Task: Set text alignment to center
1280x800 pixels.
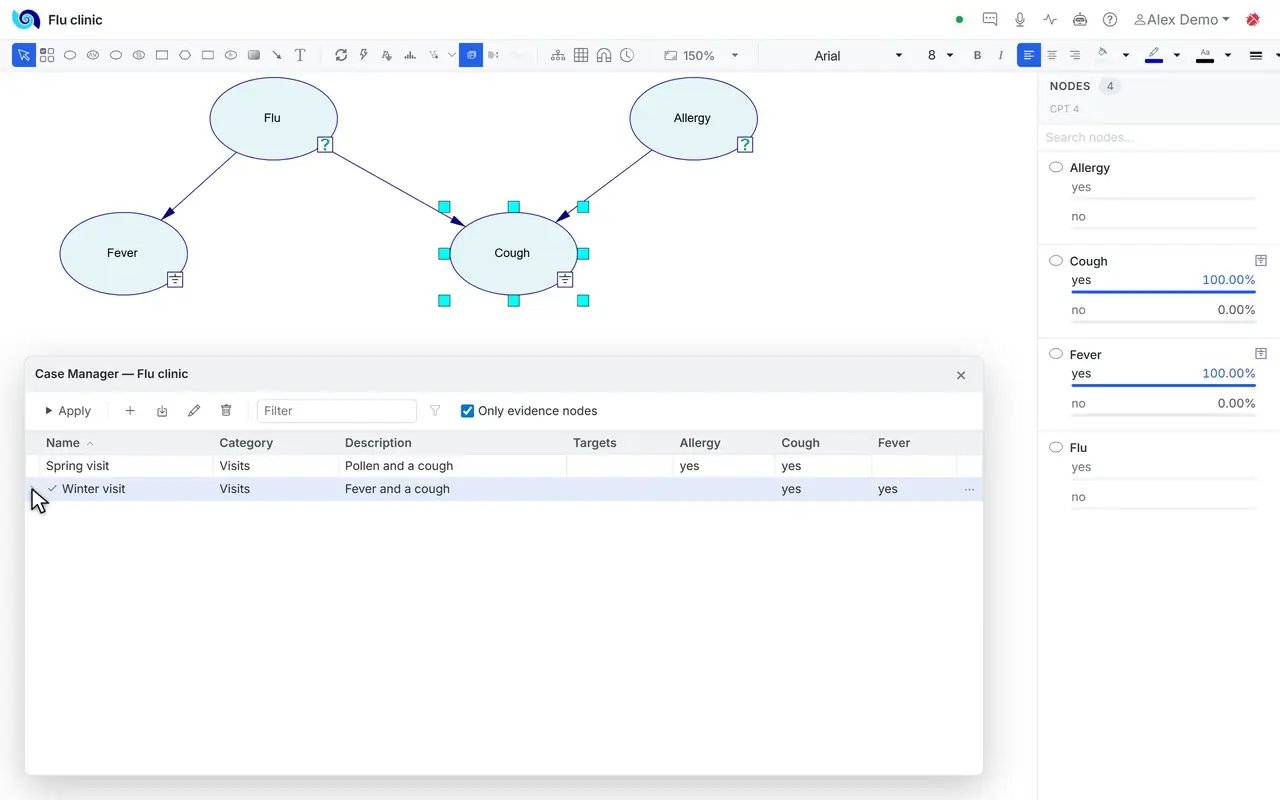Action: [x=1052, y=56]
